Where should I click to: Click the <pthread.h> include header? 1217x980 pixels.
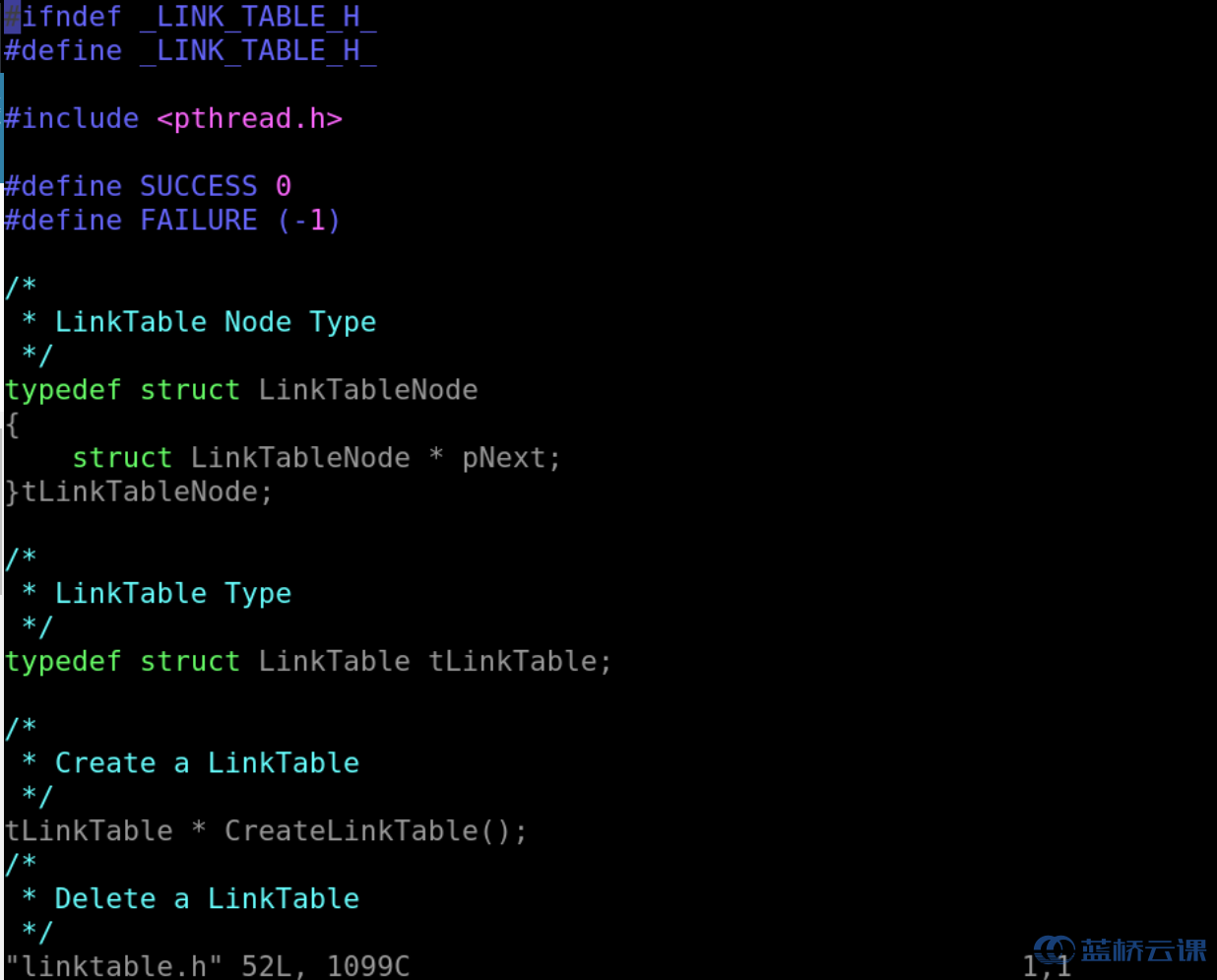[249, 119]
